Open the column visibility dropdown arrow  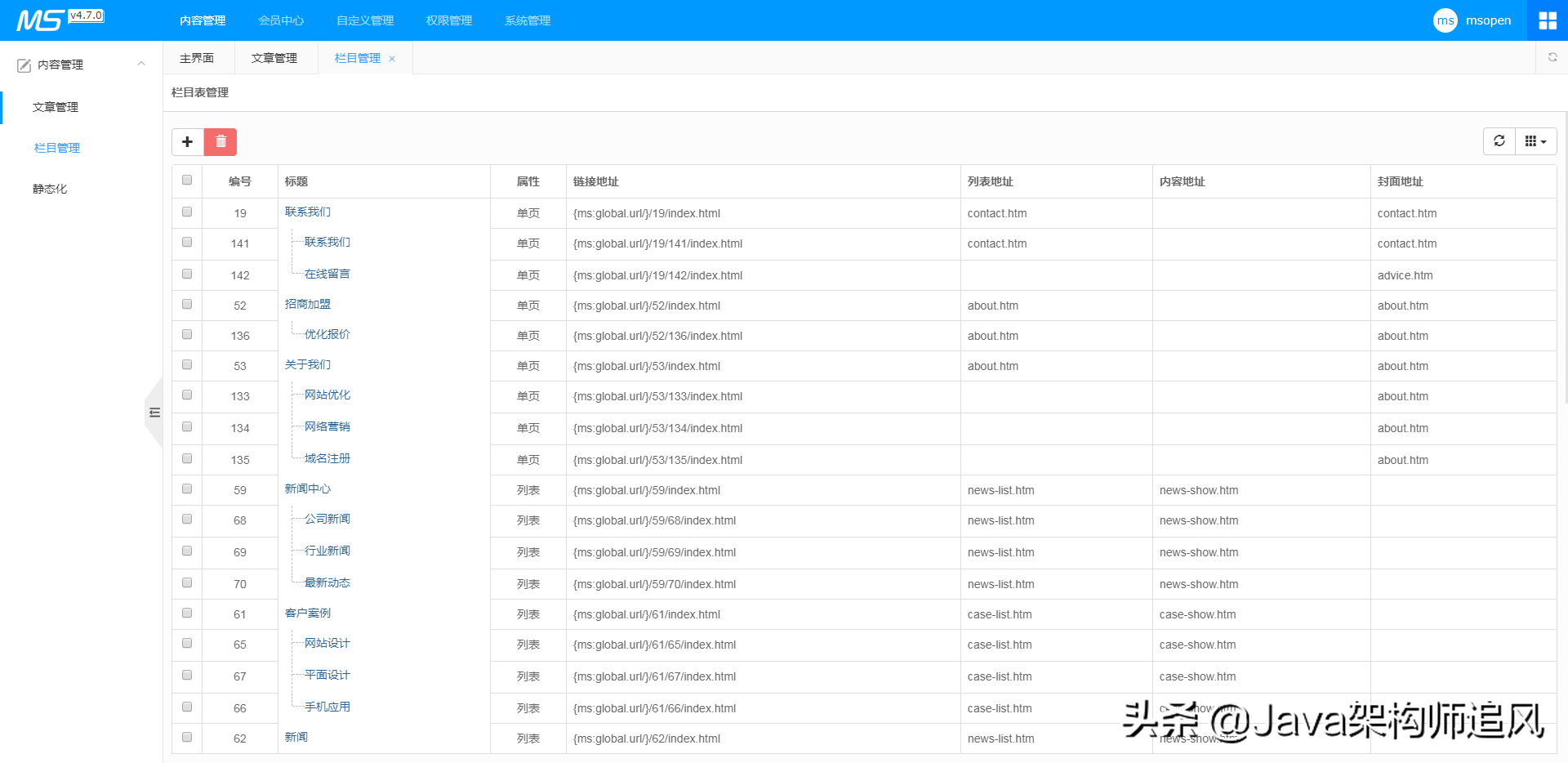point(1544,141)
